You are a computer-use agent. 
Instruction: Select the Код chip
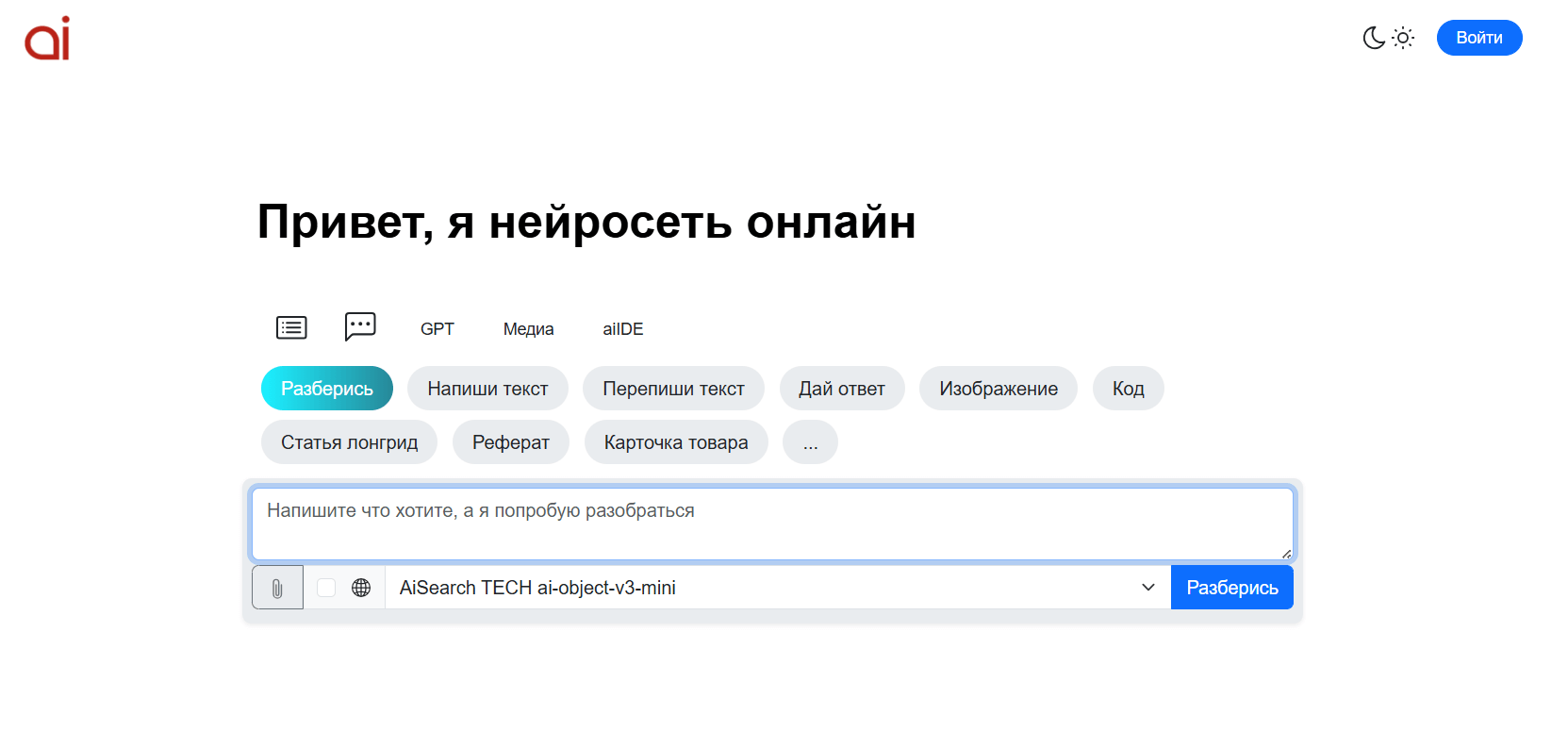click(x=1129, y=389)
